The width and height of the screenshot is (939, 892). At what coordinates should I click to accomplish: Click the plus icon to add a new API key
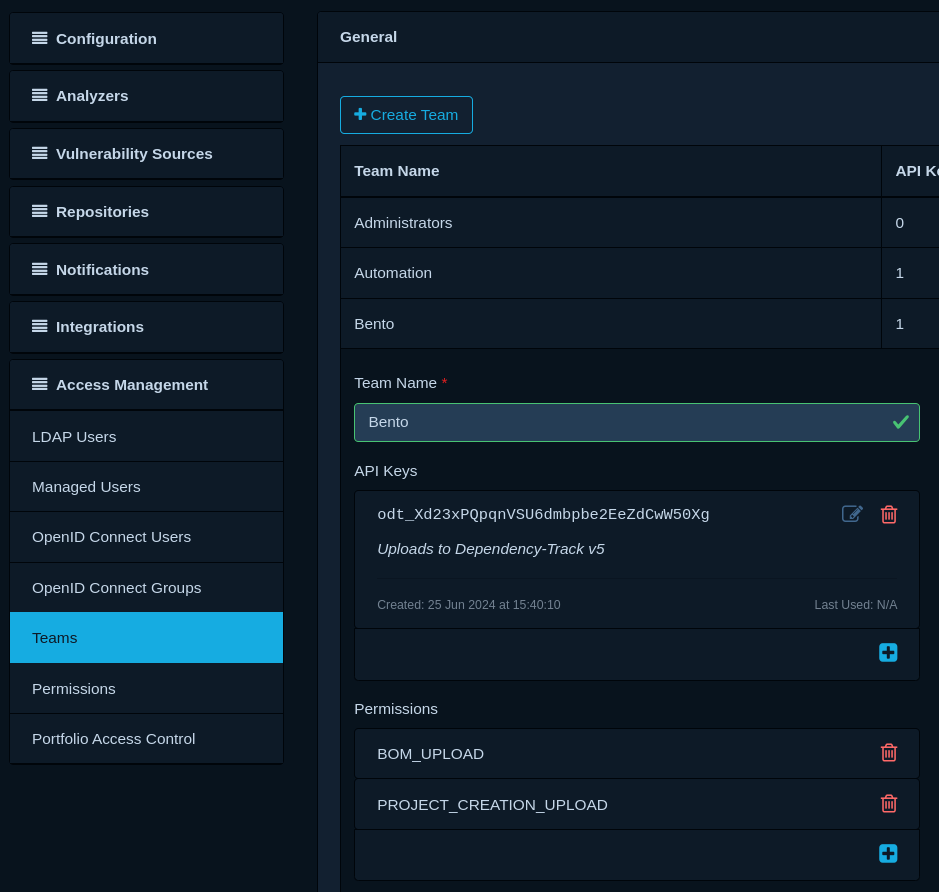[888, 652]
